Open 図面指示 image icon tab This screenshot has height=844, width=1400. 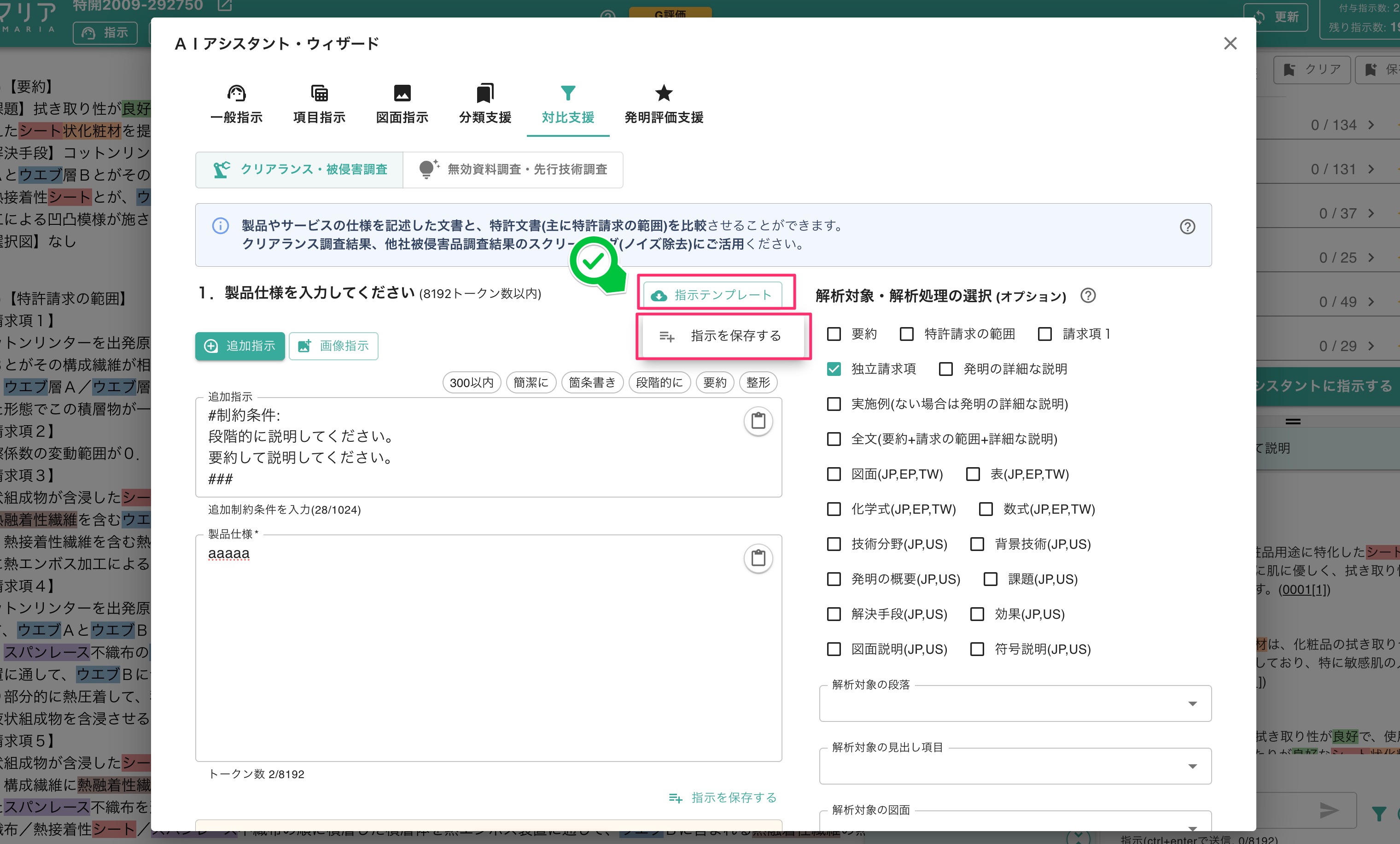pyautogui.click(x=402, y=105)
